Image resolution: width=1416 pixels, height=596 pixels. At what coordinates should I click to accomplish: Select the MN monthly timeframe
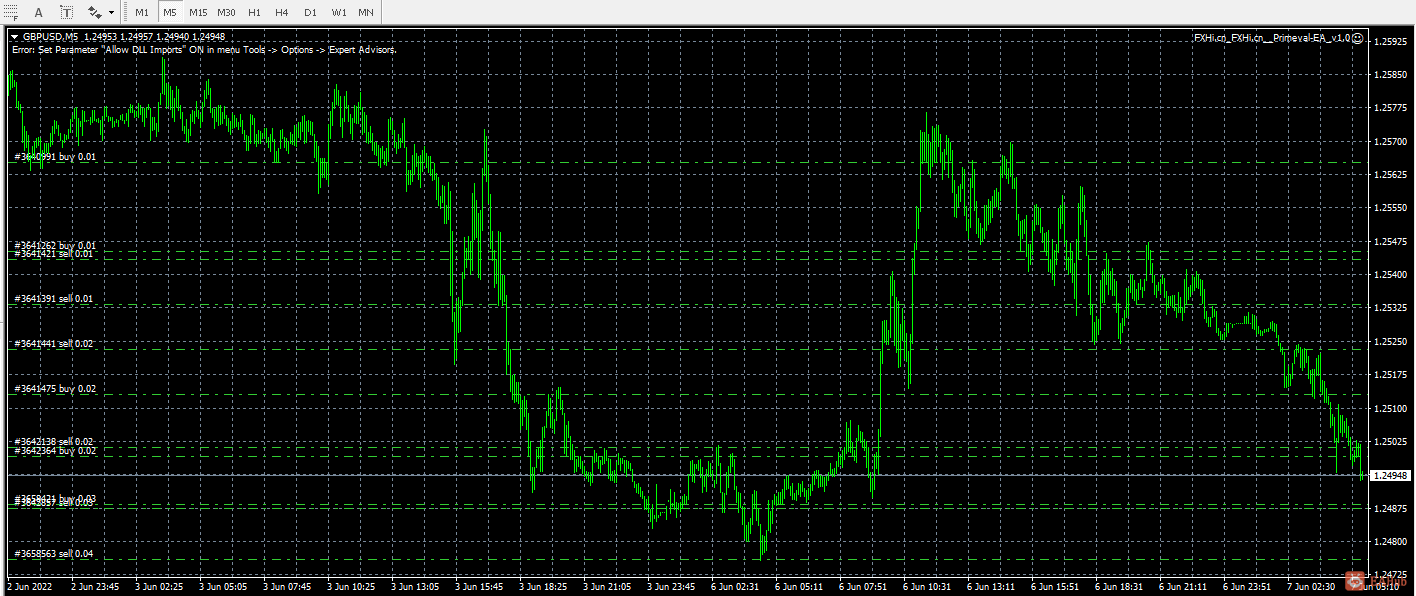[x=367, y=12]
